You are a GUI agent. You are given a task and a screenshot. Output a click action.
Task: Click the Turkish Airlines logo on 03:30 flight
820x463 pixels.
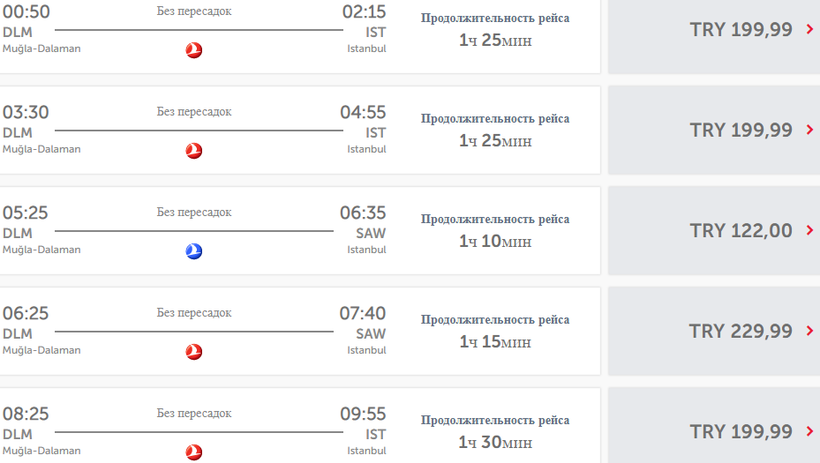194,151
